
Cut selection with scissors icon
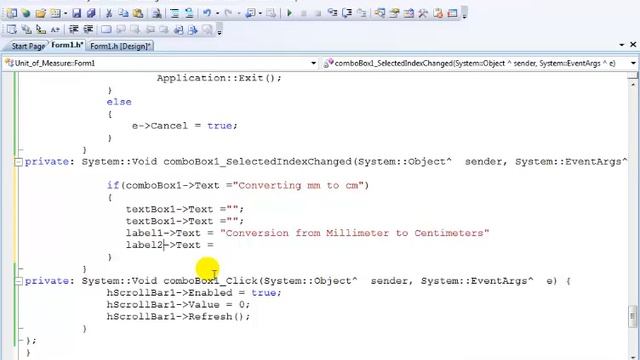109,13
